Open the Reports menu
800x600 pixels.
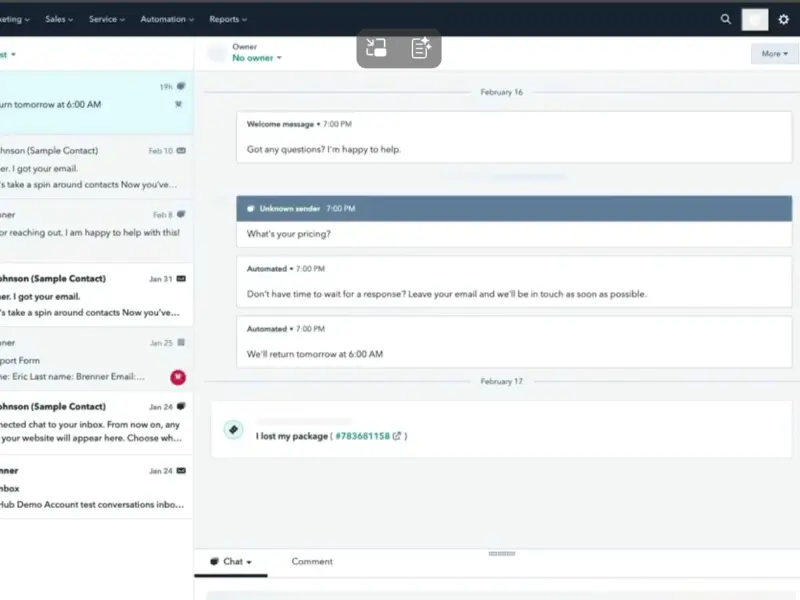[228, 19]
